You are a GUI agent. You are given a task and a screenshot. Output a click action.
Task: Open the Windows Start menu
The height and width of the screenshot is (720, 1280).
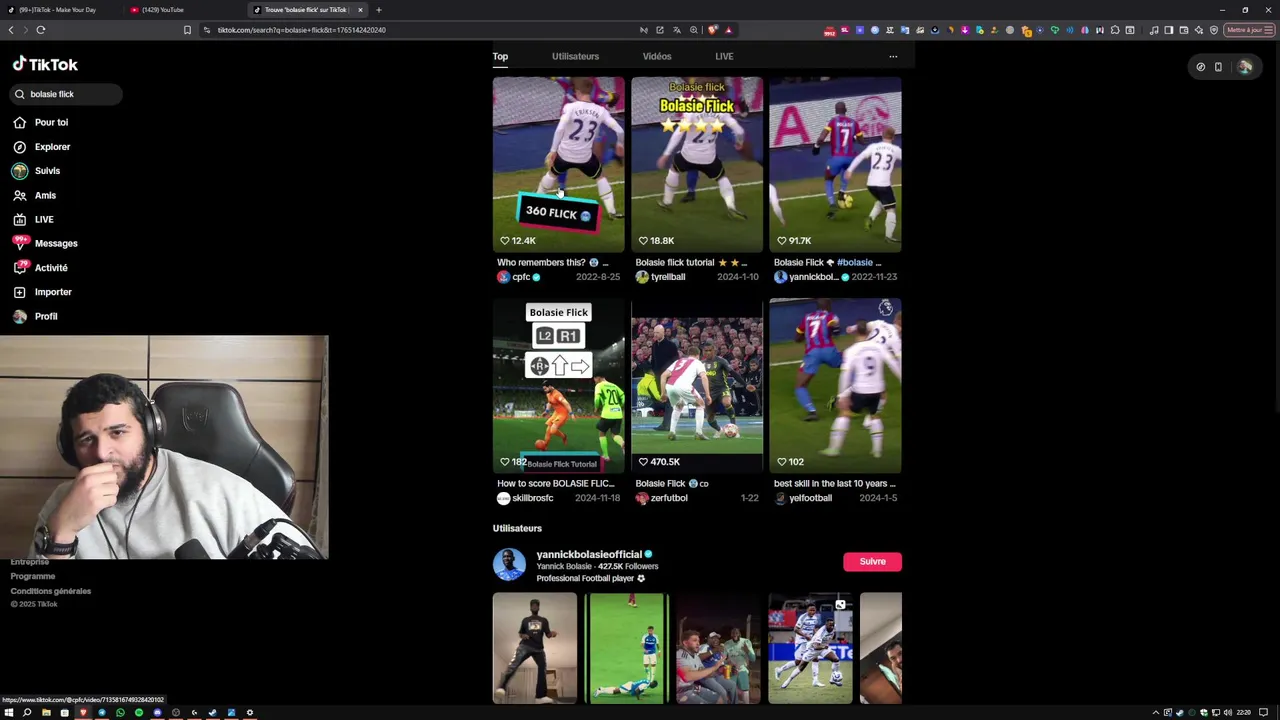pos(9,713)
